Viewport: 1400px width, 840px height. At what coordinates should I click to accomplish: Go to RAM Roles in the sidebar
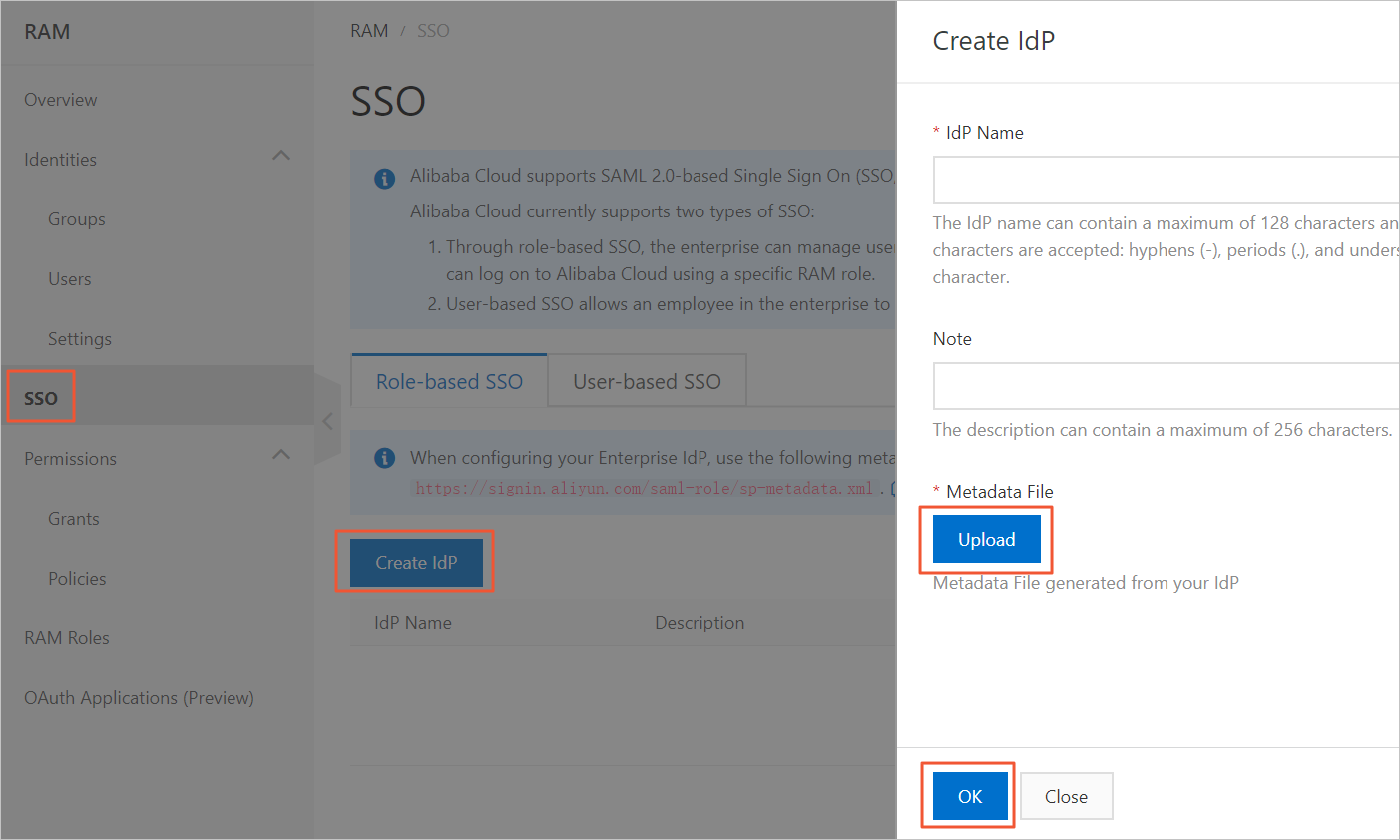67,638
